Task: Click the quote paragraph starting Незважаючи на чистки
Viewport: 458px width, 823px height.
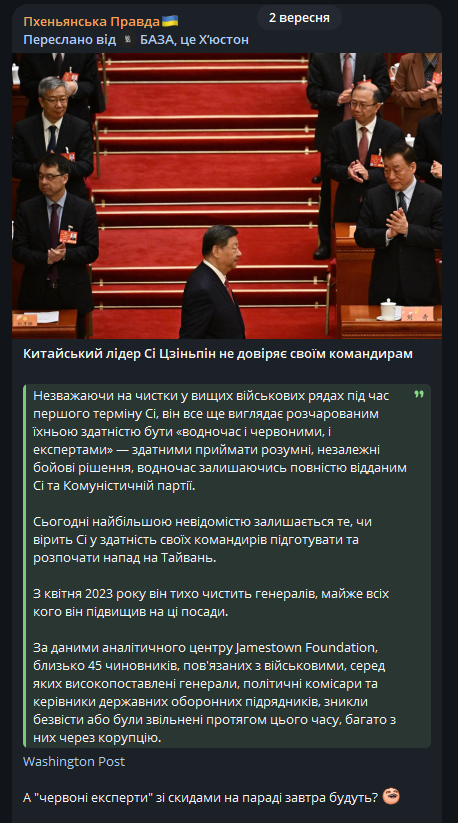Action: tap(220, 440)
